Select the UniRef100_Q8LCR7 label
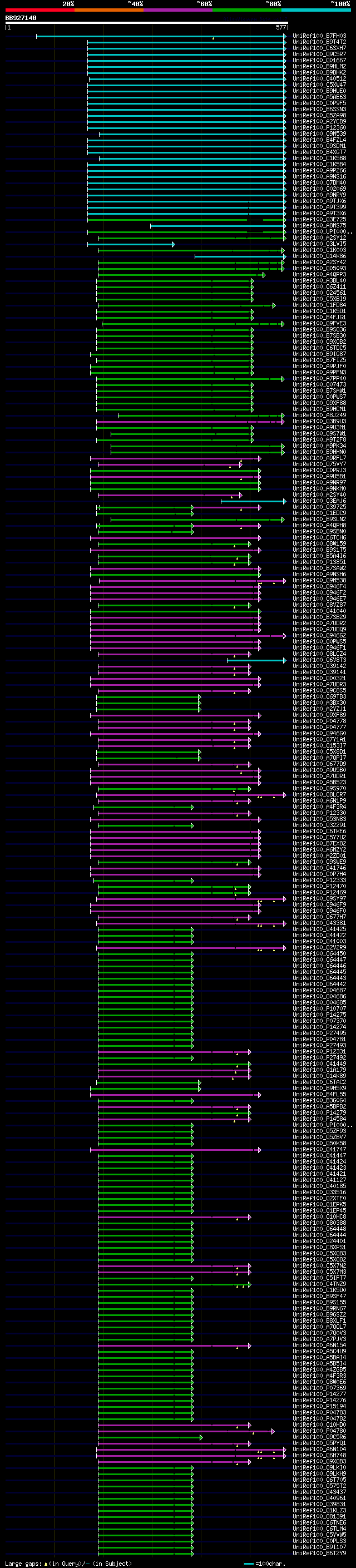The height and width of the screenshot is (1568, 356). point(319,794)
